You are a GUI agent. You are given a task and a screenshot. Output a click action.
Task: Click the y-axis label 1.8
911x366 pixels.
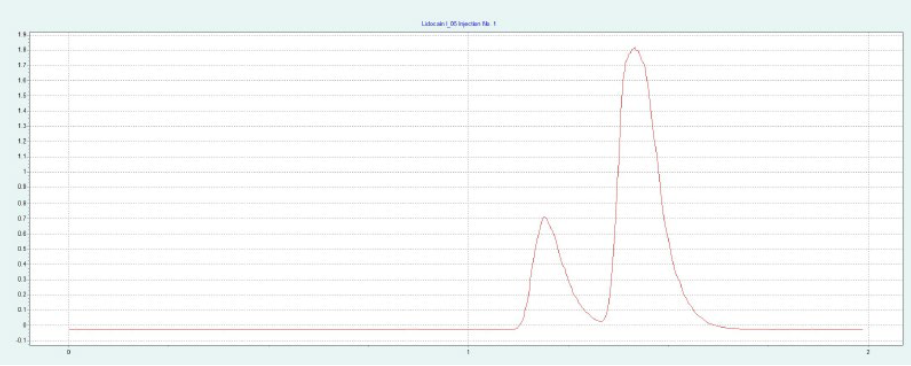click(x=23, y=50)
